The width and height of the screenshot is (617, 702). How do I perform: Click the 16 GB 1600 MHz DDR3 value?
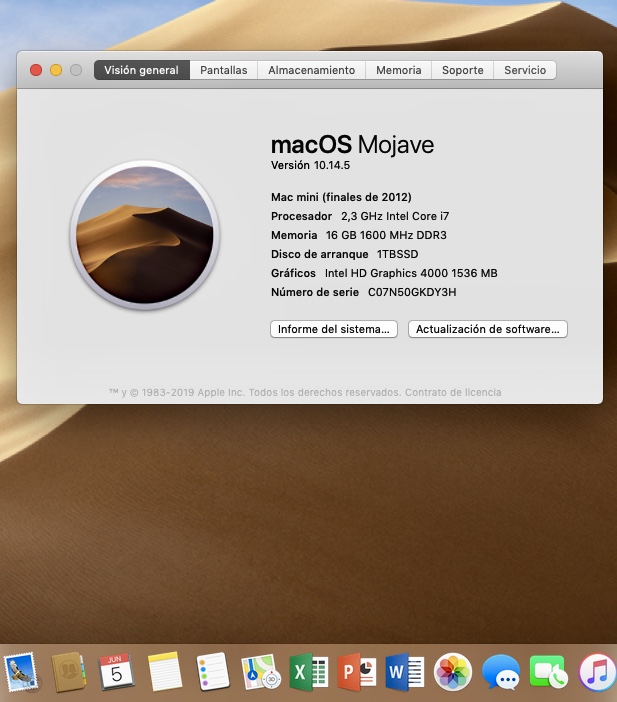tap(386, 235)
